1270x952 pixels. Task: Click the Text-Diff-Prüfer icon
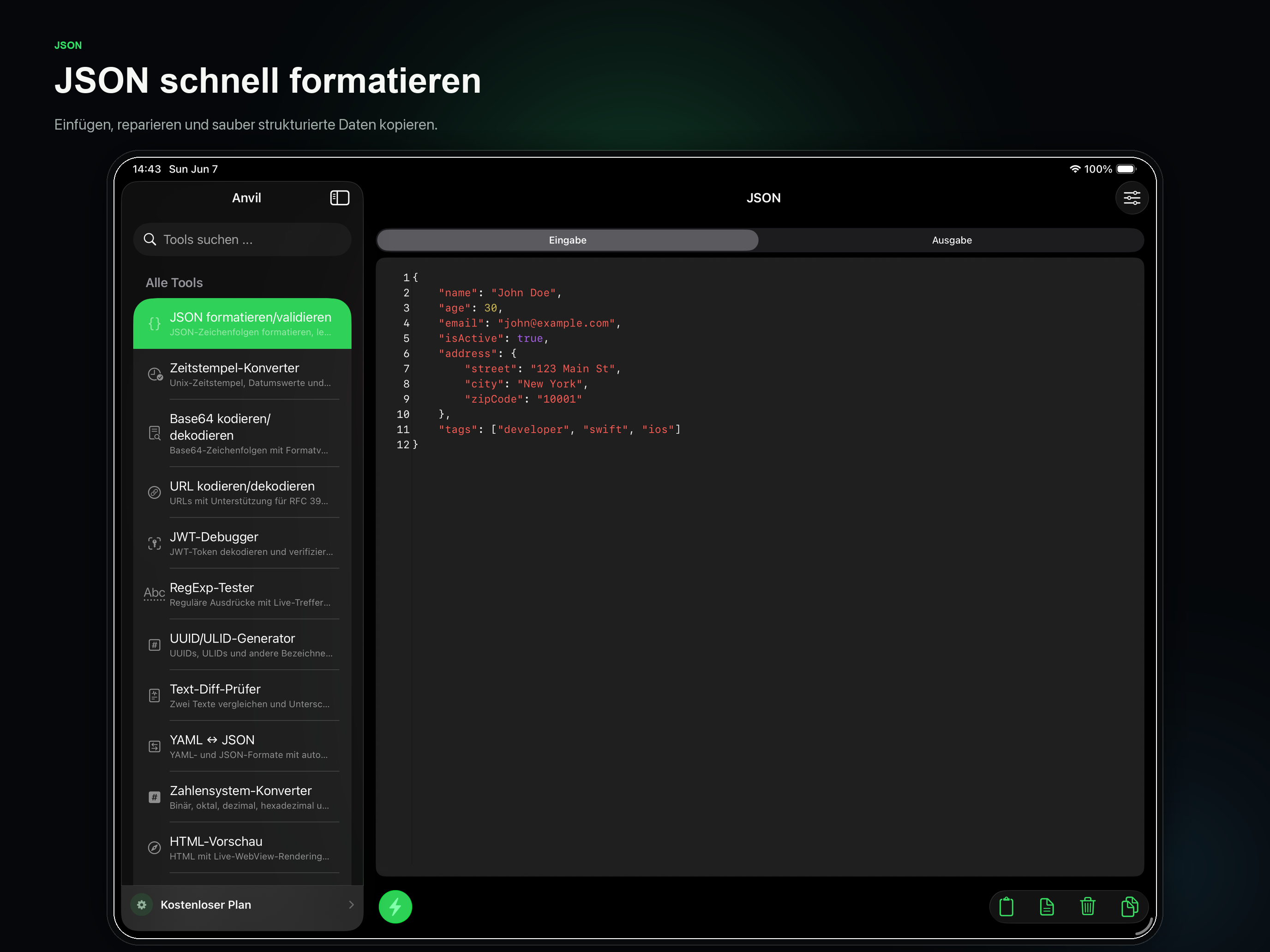point(155,696)
